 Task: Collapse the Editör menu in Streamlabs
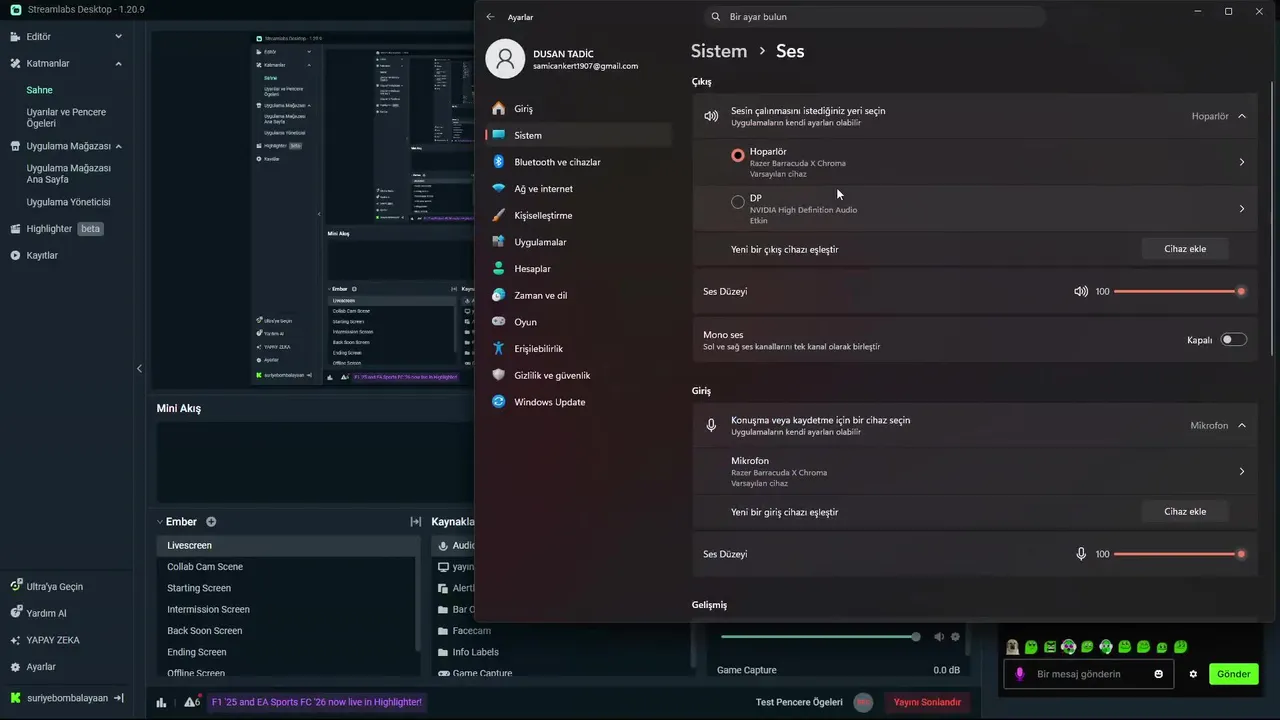(118, 37)
